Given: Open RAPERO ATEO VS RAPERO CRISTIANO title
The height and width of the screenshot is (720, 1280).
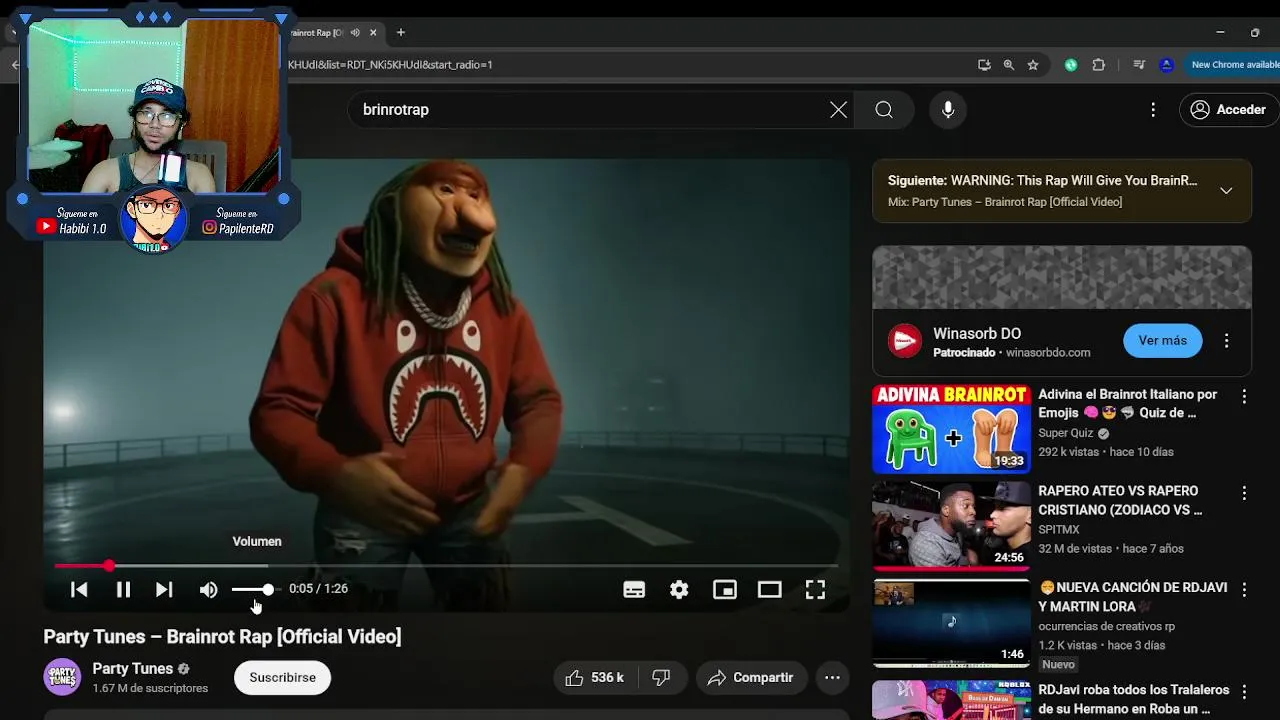Looking at the screenshot, I should [x=1120, y=501].
